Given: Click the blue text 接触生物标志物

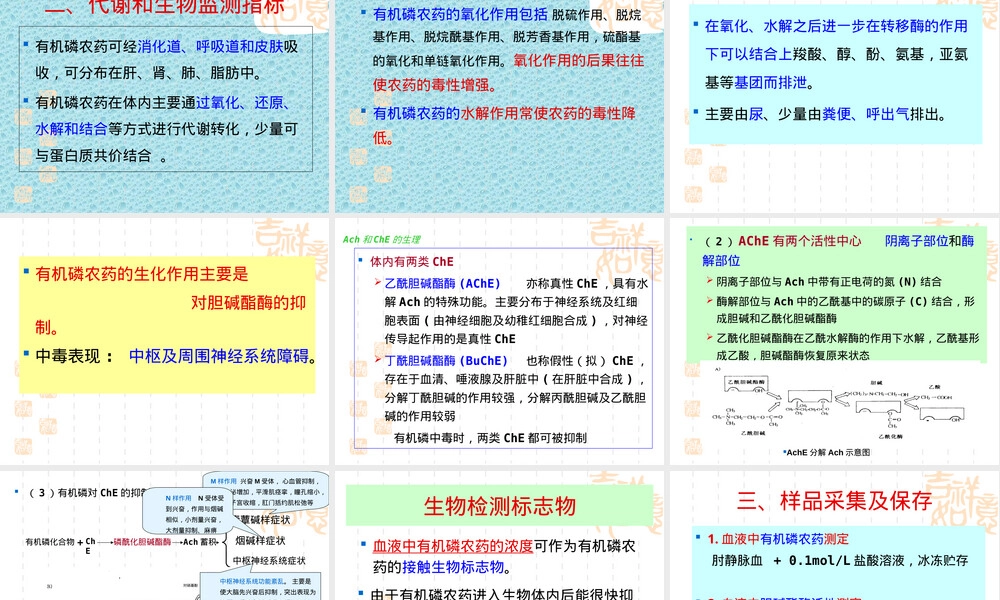Looking at the screenshot, I should click(453, 566).
